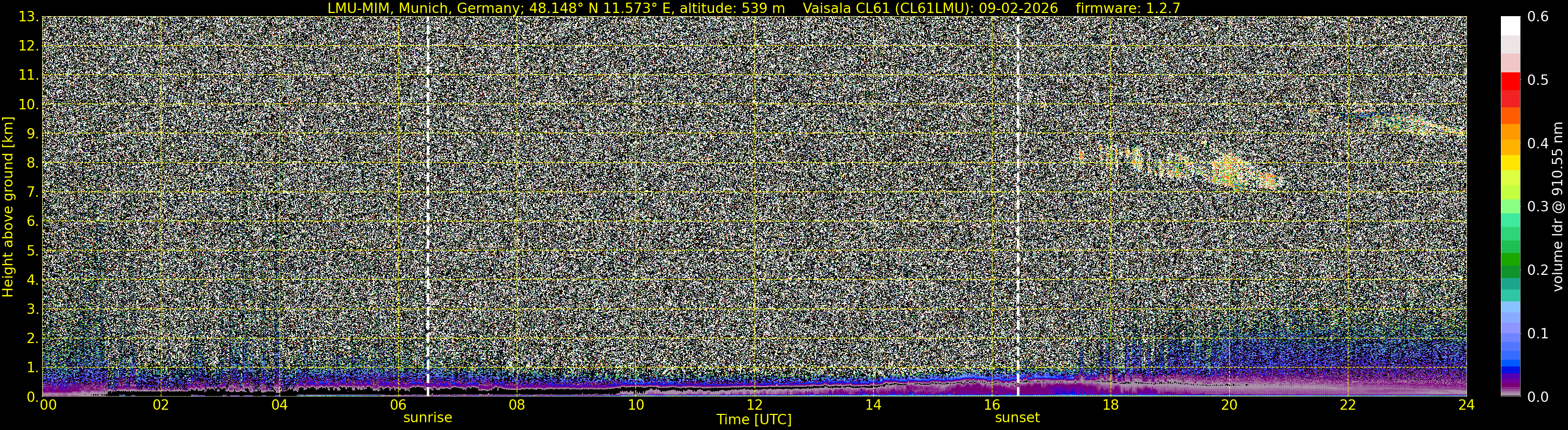The width and height of the screenshot is (1568, 430).
Task: Click the 'sunset' label below the axis
Action: tap(1017, 418)
